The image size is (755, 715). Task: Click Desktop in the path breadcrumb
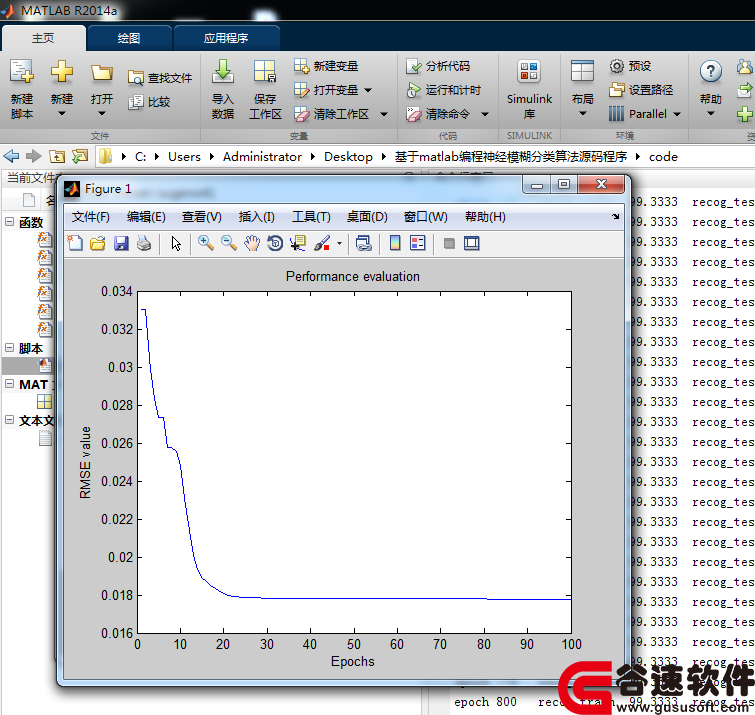click(348, 156)
